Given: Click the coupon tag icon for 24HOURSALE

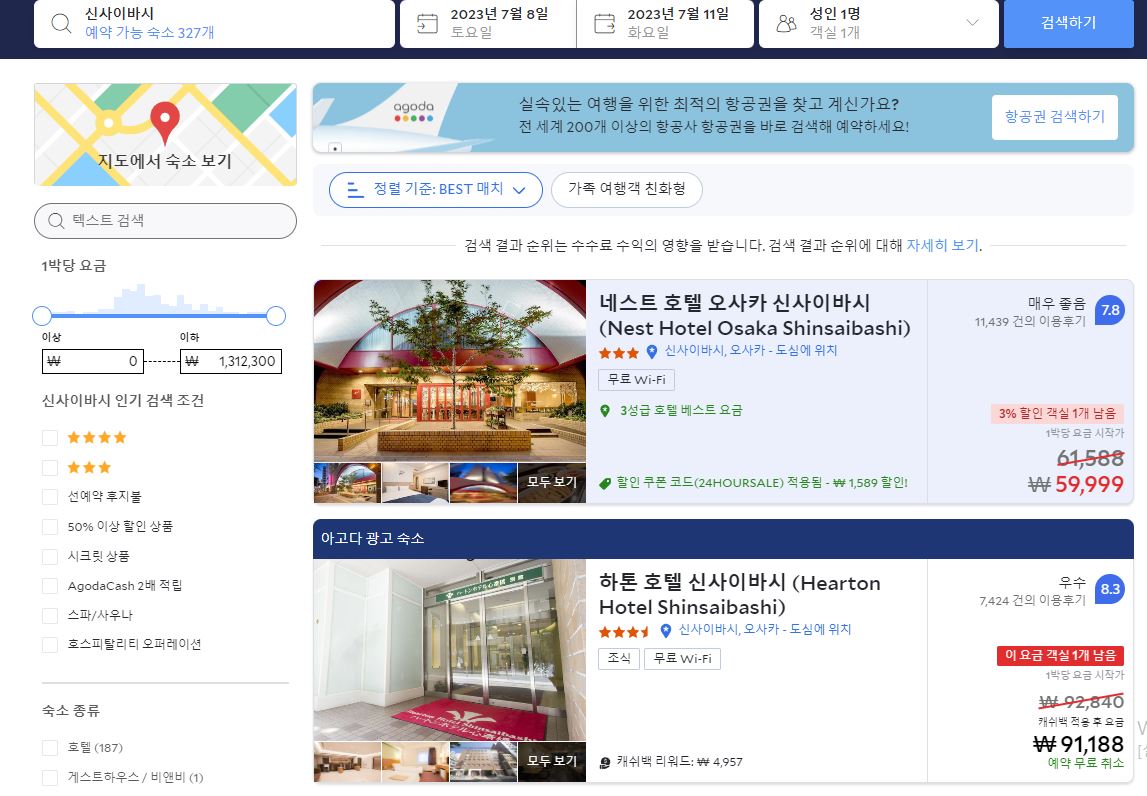Looking at the screenshot, I should coord(605,484).
